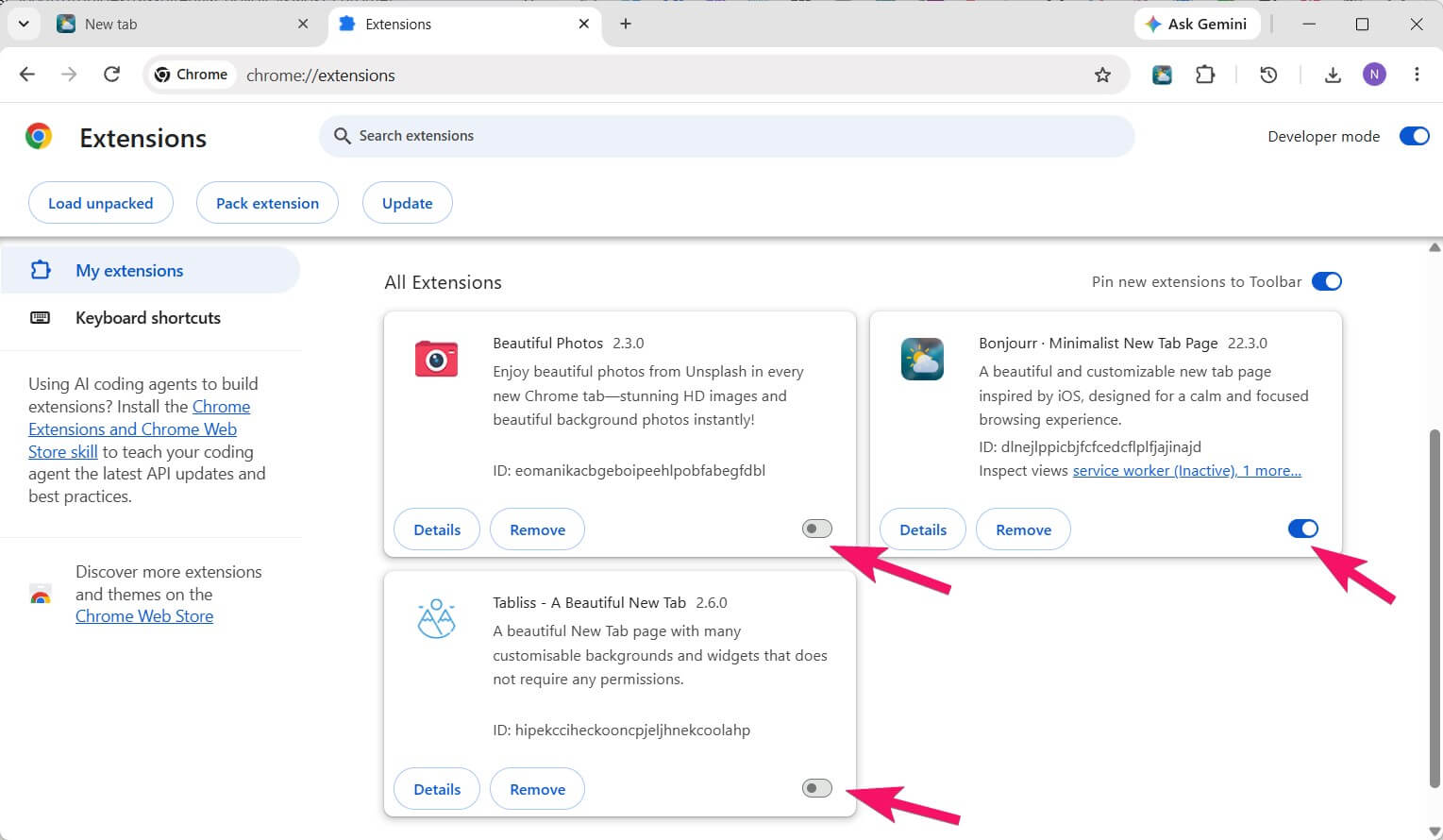Enable the Tabliss extension toggle
Screen dimensions: 1443x840
pos(817,788)
